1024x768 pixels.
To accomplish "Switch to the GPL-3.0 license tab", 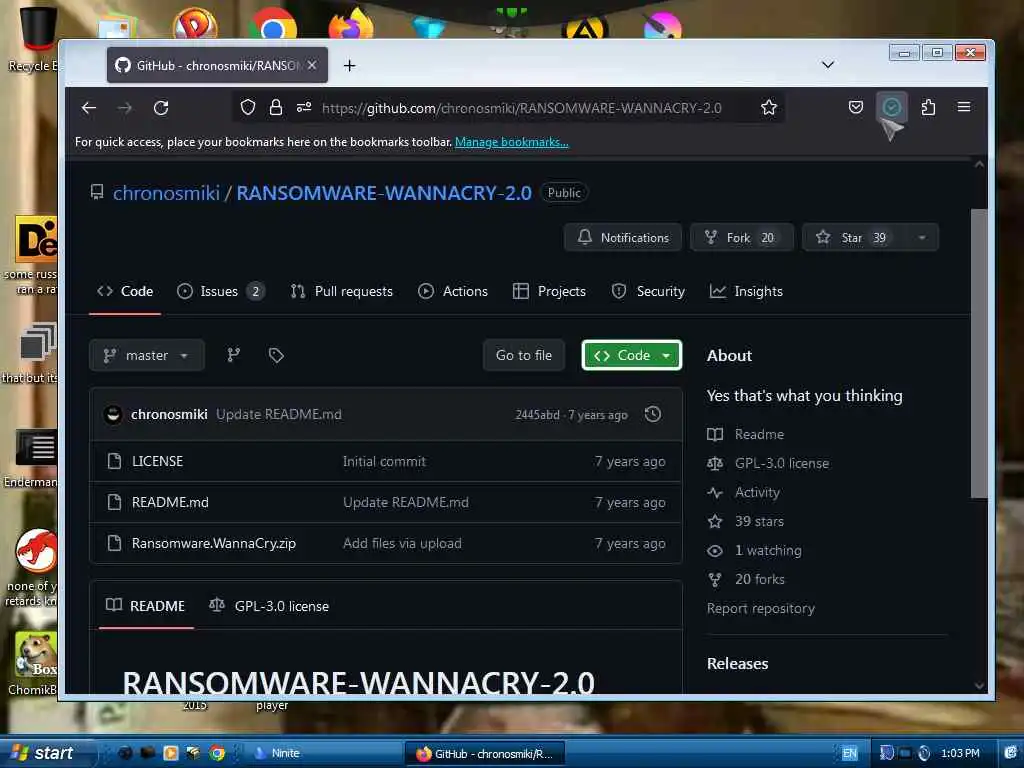I will click(269, 606).
